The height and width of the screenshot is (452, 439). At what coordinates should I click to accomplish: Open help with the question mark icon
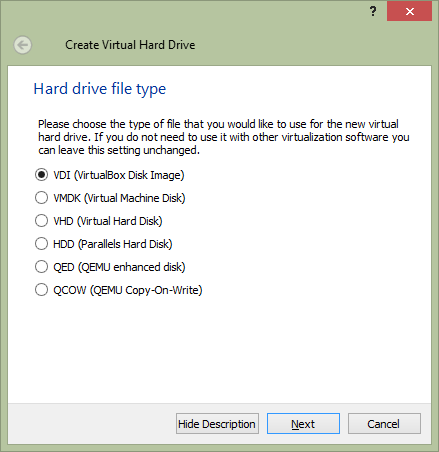pyautogui.click(x=373, y=11)
